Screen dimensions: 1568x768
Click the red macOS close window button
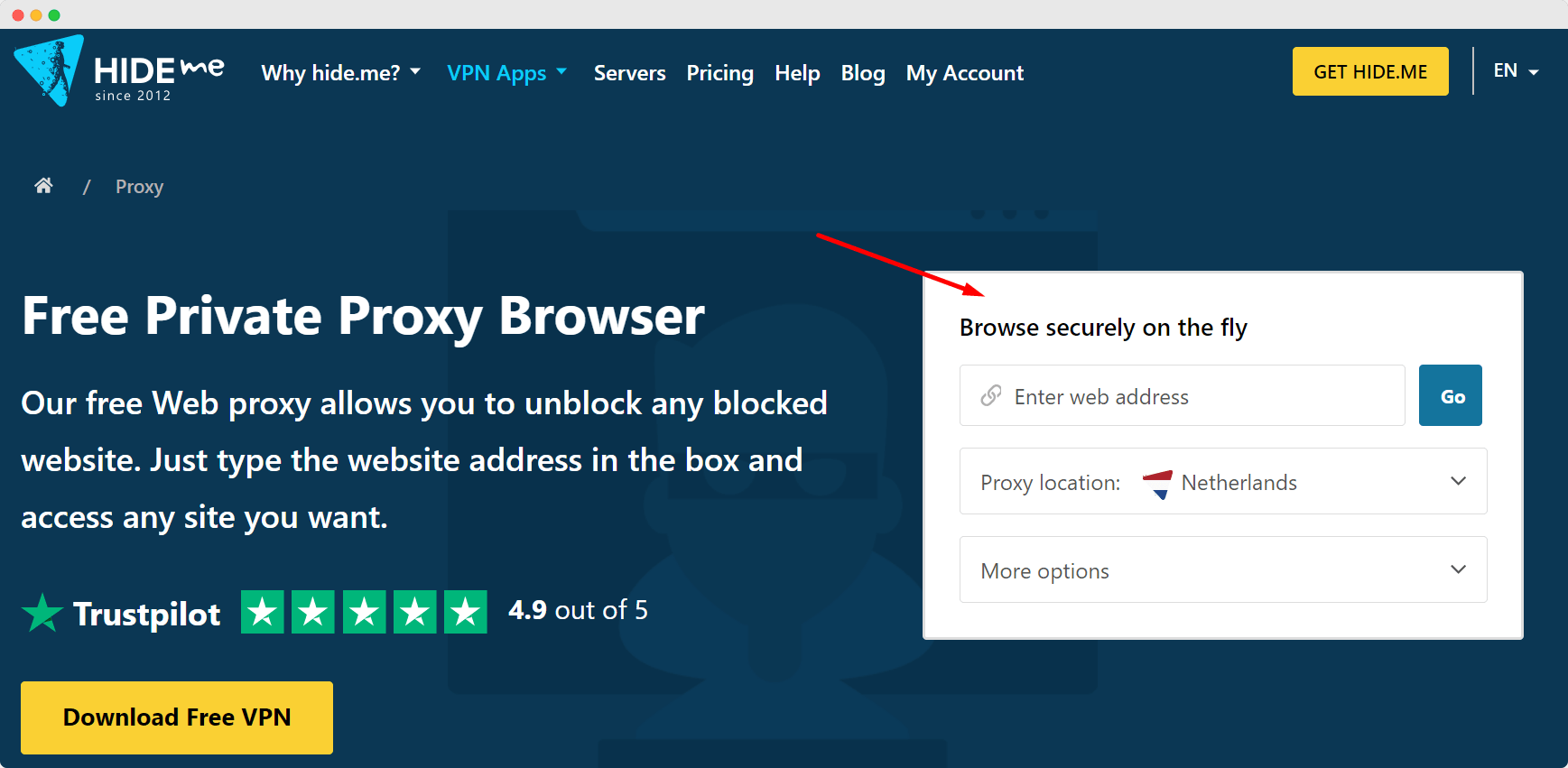[18, 14]
